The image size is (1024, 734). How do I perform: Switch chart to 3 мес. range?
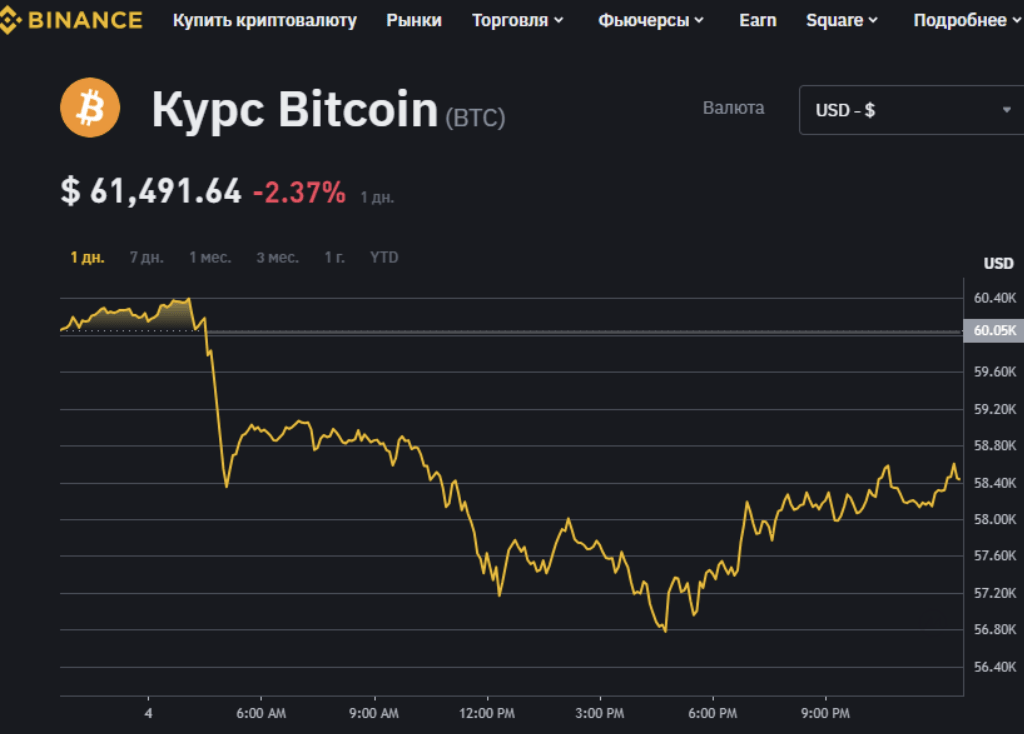click(x=278, y=257)
